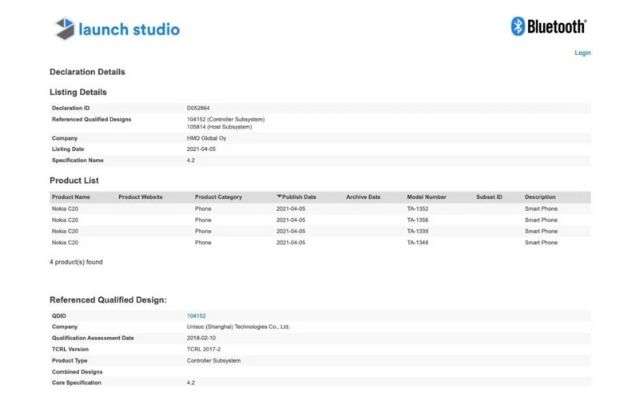Open QDID 104152 link
Screen dimensions: 640x400
[x=194, y=315]
